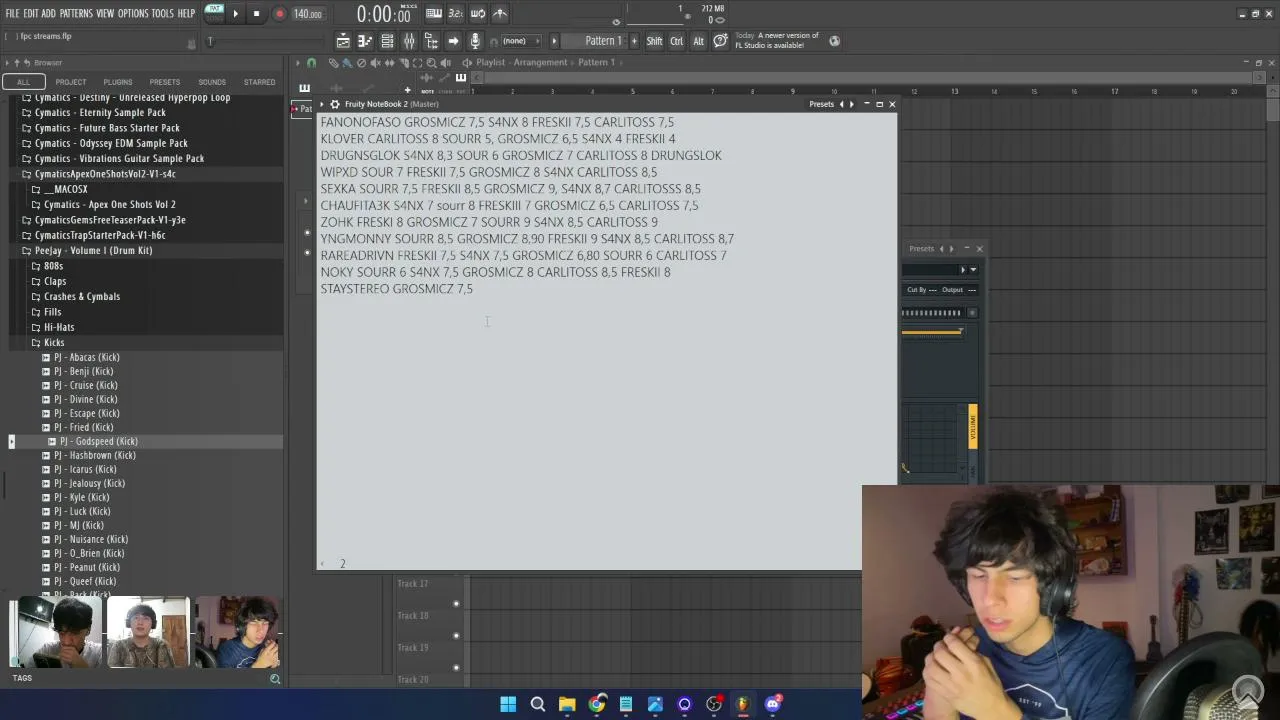The height and width of the screenshot is (720, 1280).
Task: Open Fruity NoteBook 2 settings gear
Action: click(335, 104)
